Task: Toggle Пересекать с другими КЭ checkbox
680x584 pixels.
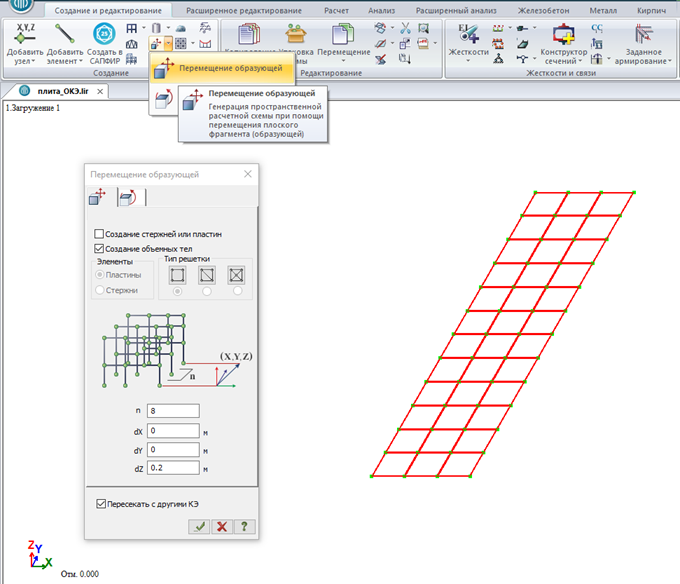Action: click(101, 504)
